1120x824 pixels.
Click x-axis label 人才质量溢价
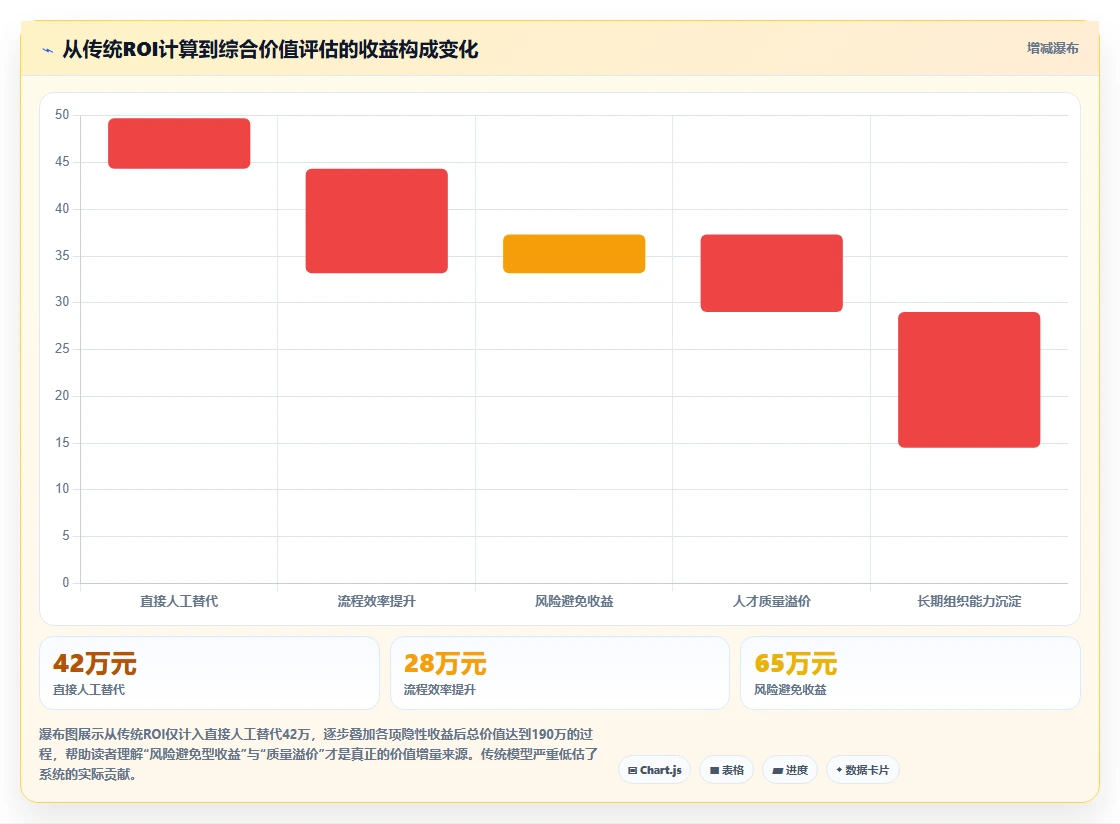click(771, 601)
